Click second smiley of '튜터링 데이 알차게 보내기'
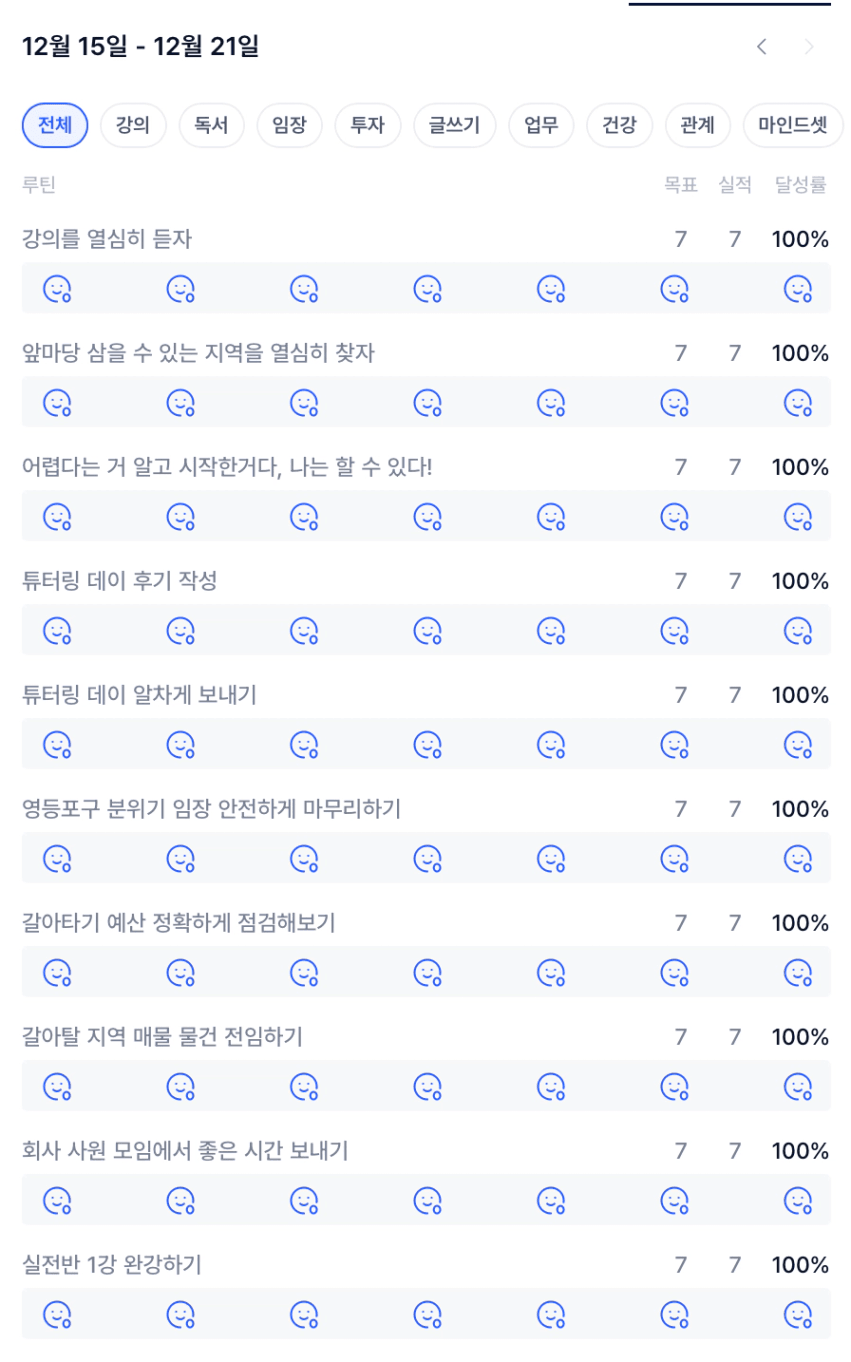Screen dimensions: 851x1362 180,745
